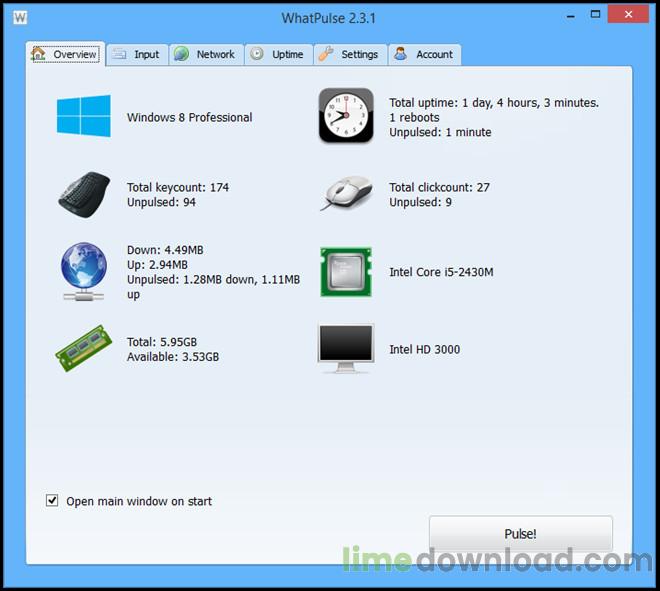Viewport: 660px width, 591px height.
Task: Click 'Intel Core i5-2430M' text
Action: 441,272
